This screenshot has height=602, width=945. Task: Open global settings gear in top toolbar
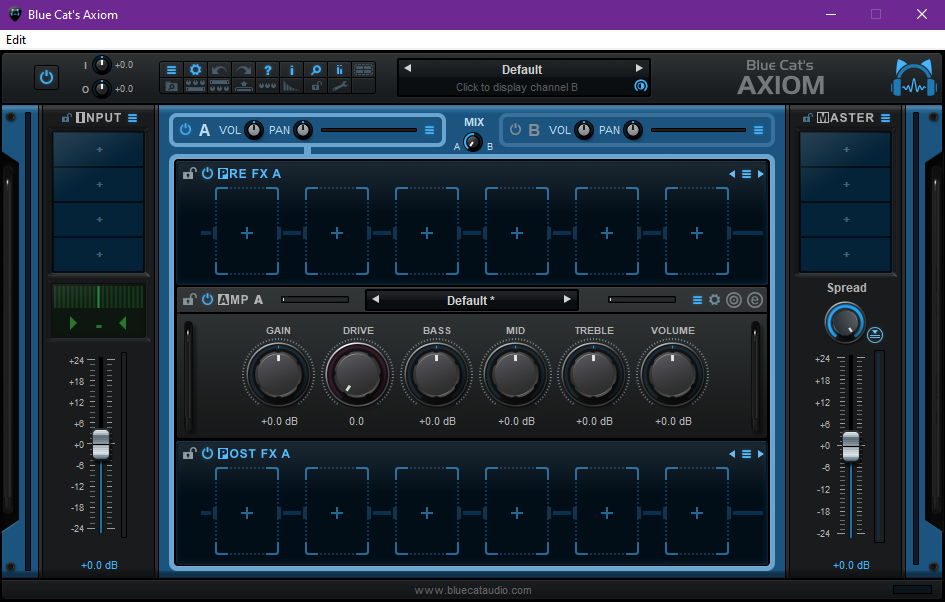pyautogui.click(x=195, y=70)
